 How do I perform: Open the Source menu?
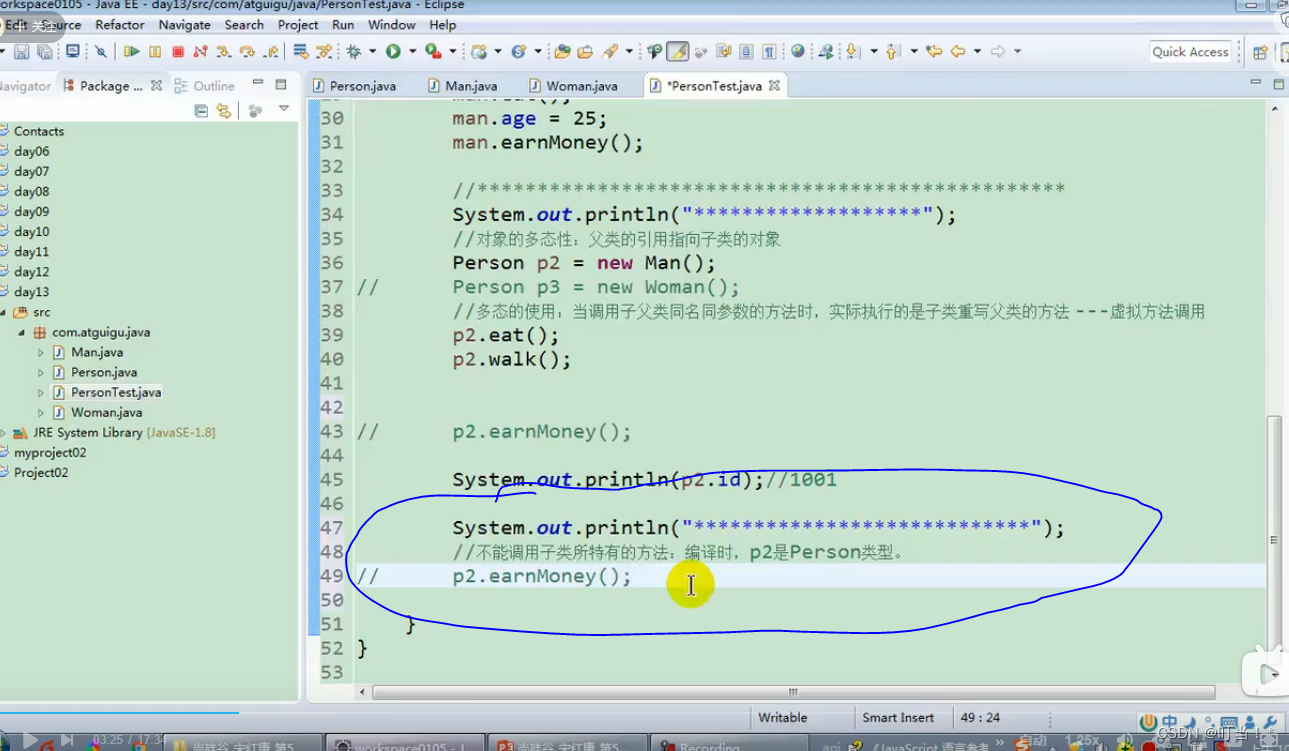tap(60, 24)
